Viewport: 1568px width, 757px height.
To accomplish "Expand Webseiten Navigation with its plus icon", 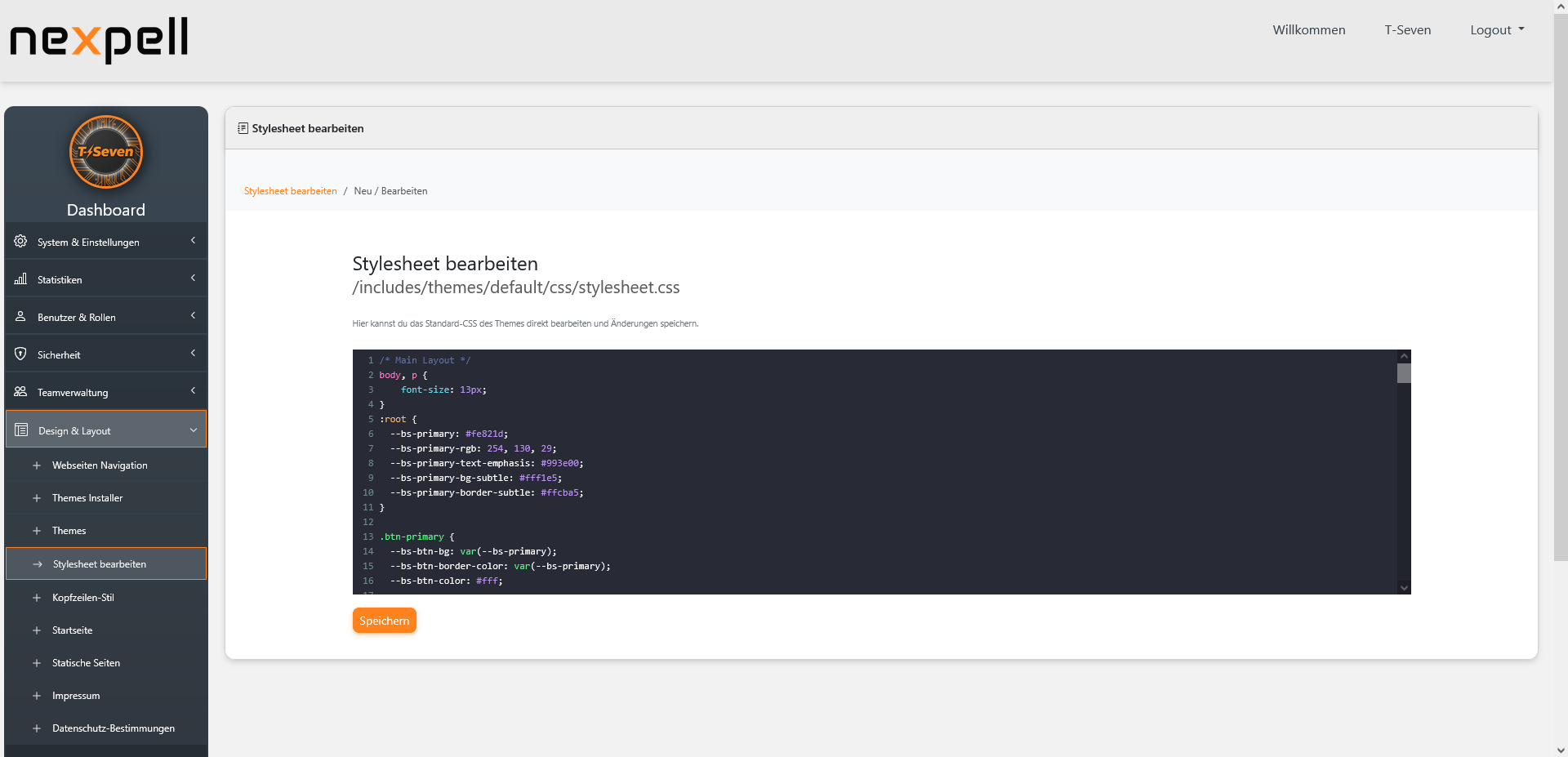I will point(37,465).
